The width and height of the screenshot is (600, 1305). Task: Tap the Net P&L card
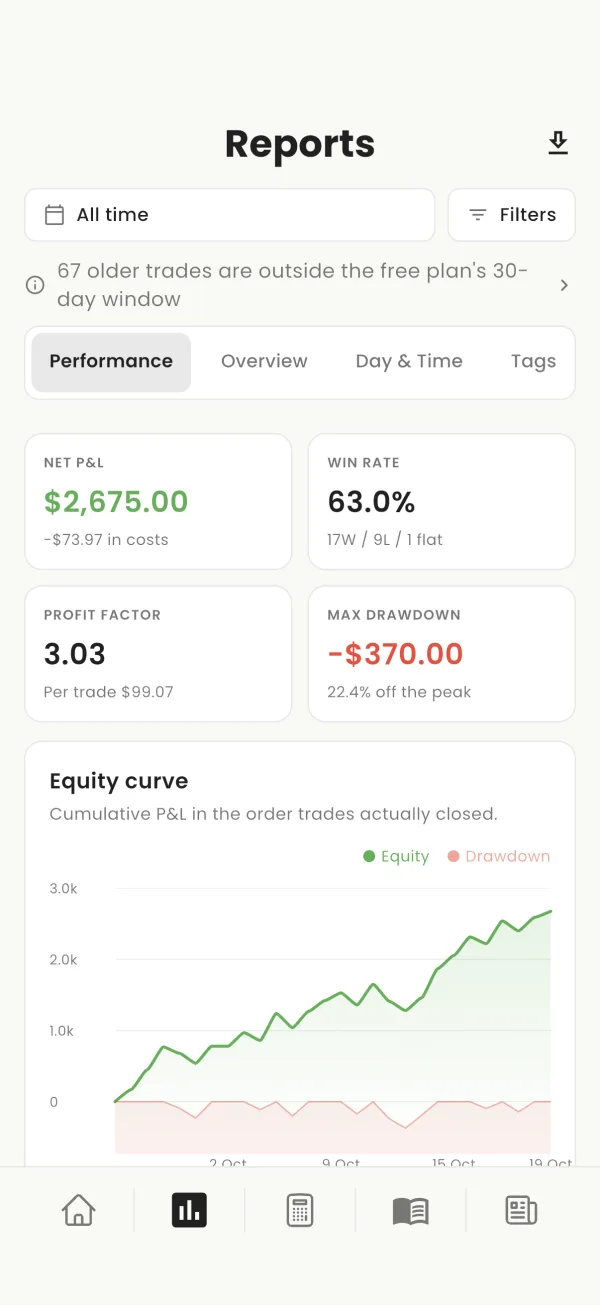tap(158, 501)
